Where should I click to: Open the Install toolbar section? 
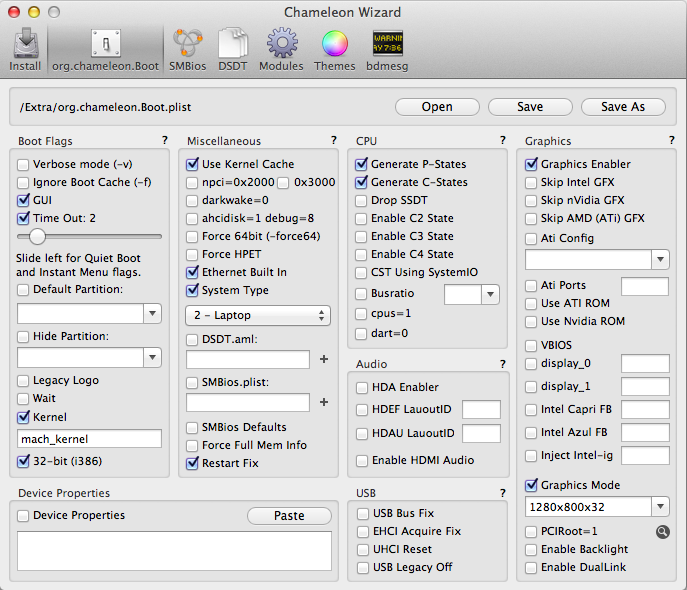(25, 49)
